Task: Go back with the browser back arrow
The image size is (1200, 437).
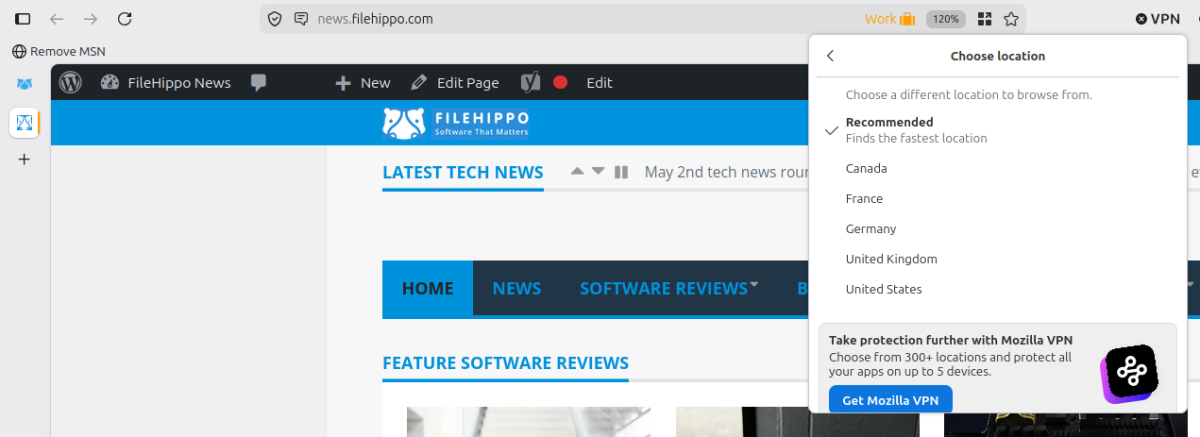Action: point(57,19)
